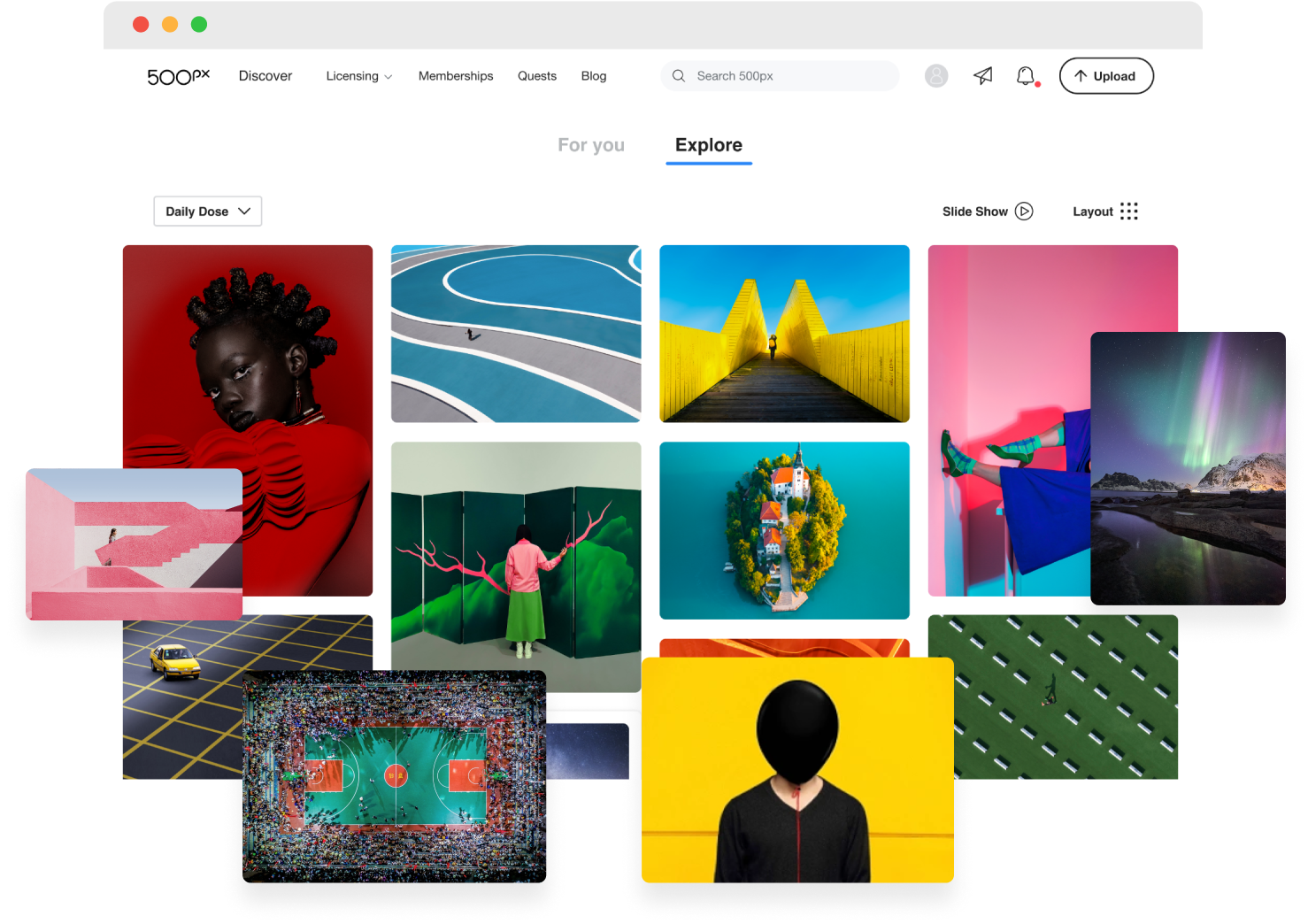Start a Slide Show with the play icon

click(x=1025, y=211)
